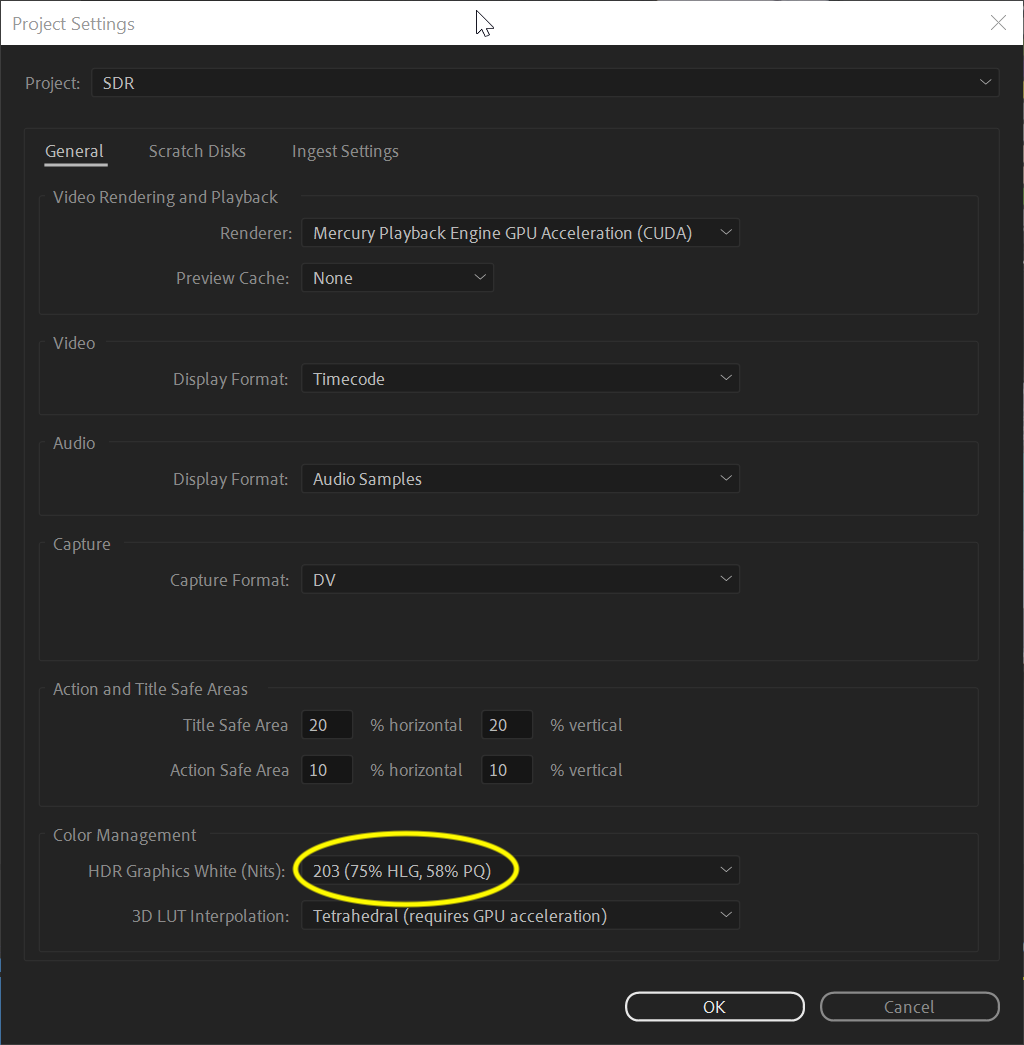The height and width of the screenshot is (1045, 1024).
Task: Open Audio Display Format dropdown
Action: coord(520,479)
